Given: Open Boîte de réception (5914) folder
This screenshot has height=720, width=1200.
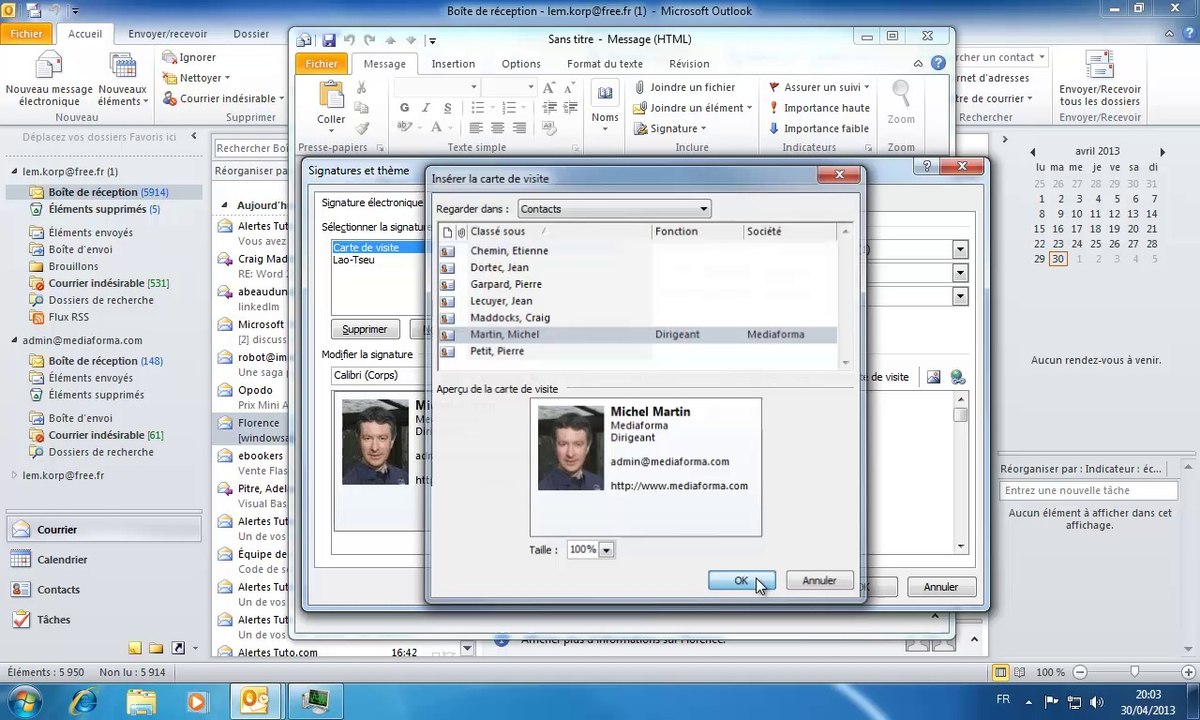Looking at the screenshot, I should tap(108, 192).
